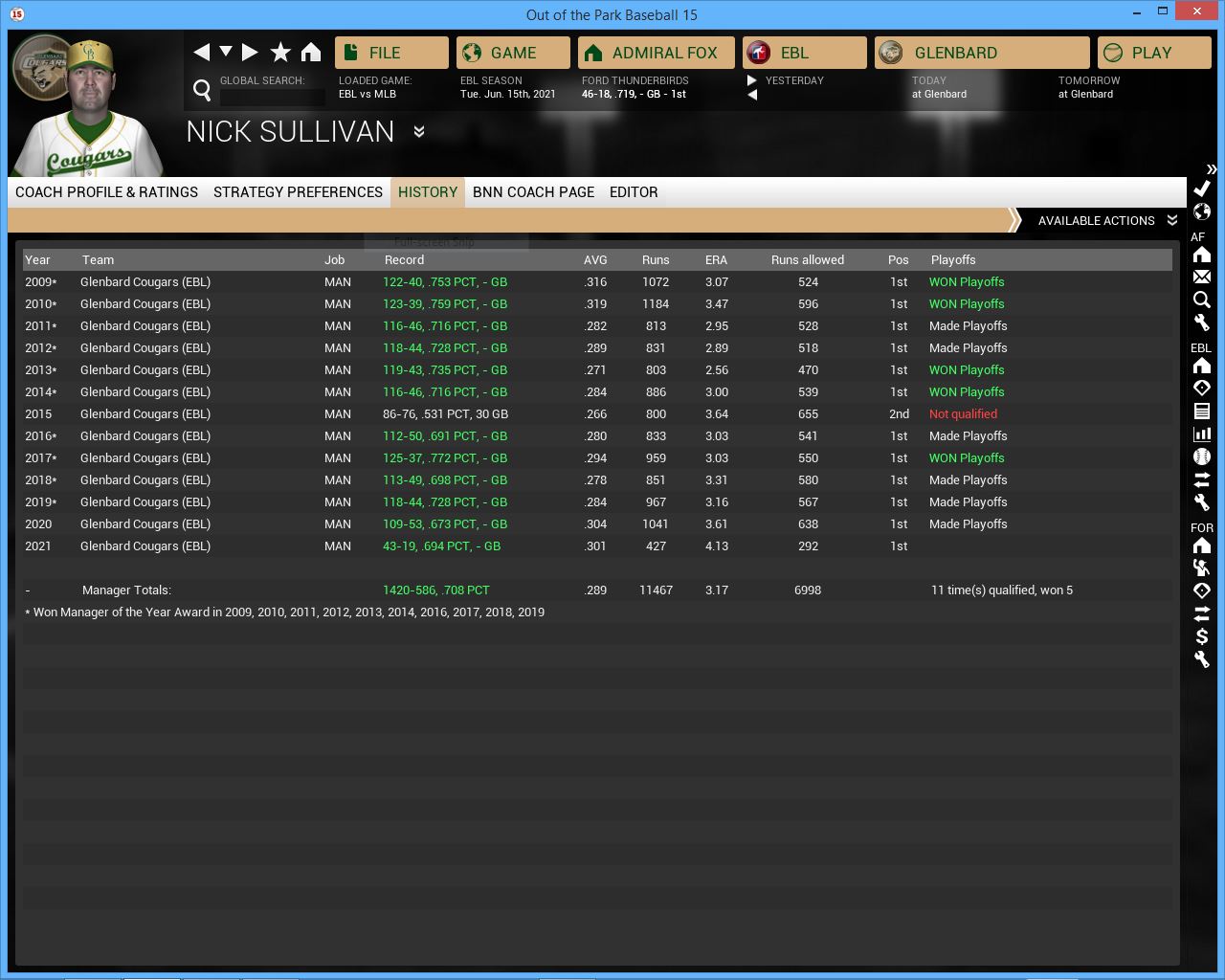Image resolution: width=1225 pixels, height=980 pixels.
Task: Click the record '125-37, .772 PCT, - GB'
Action: 445,458
